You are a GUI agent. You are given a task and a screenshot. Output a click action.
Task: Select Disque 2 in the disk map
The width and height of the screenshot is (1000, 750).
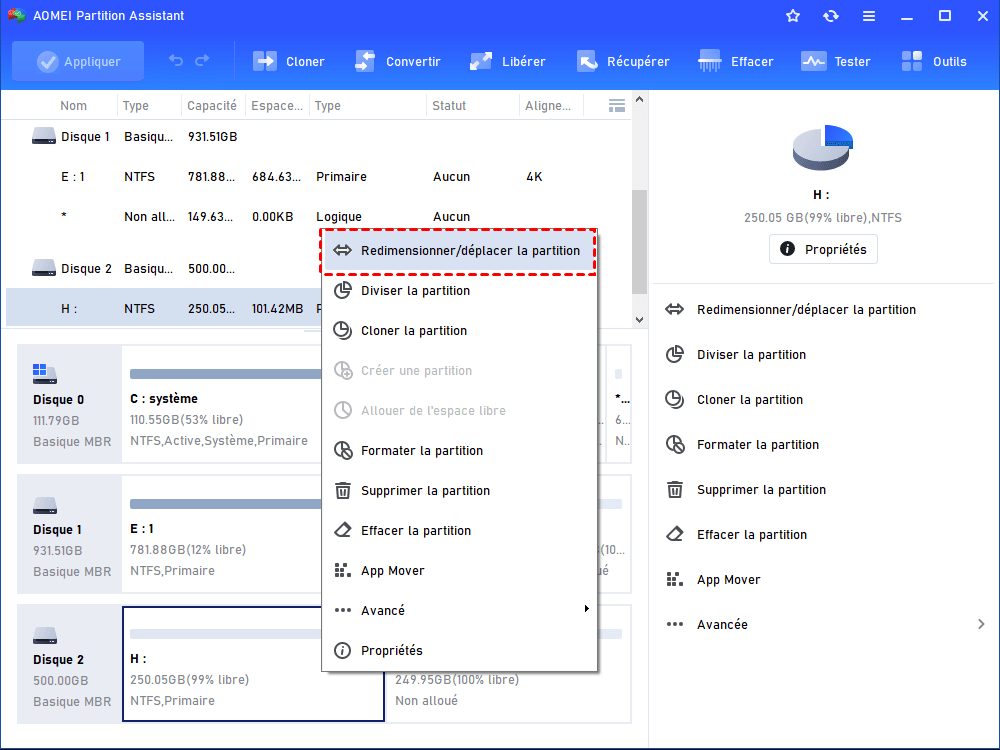[x=70, y=664]
